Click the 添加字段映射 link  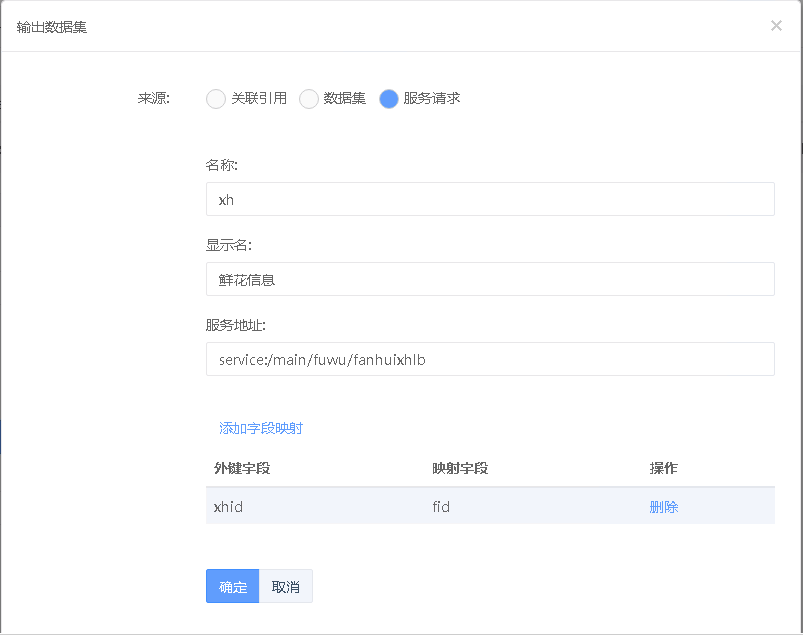click(261, 428)
